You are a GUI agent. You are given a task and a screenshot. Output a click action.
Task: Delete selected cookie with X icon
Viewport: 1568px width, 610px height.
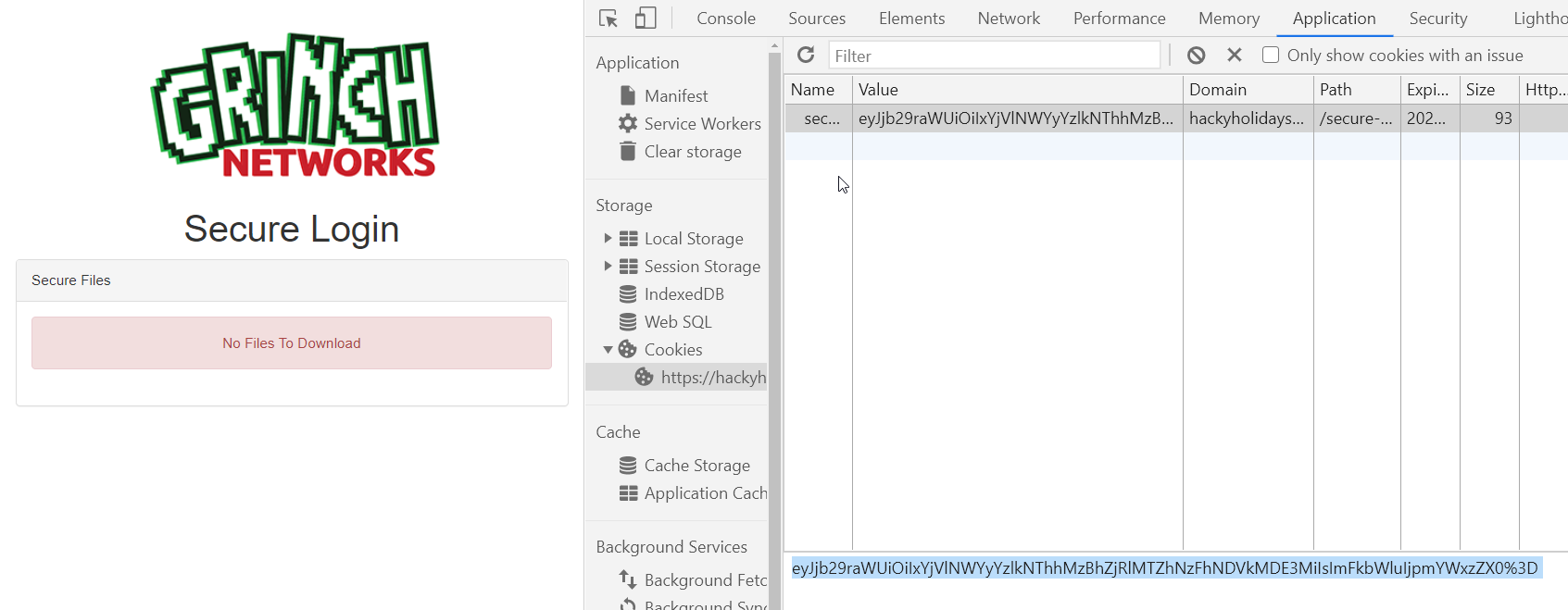coord(1234,56)
